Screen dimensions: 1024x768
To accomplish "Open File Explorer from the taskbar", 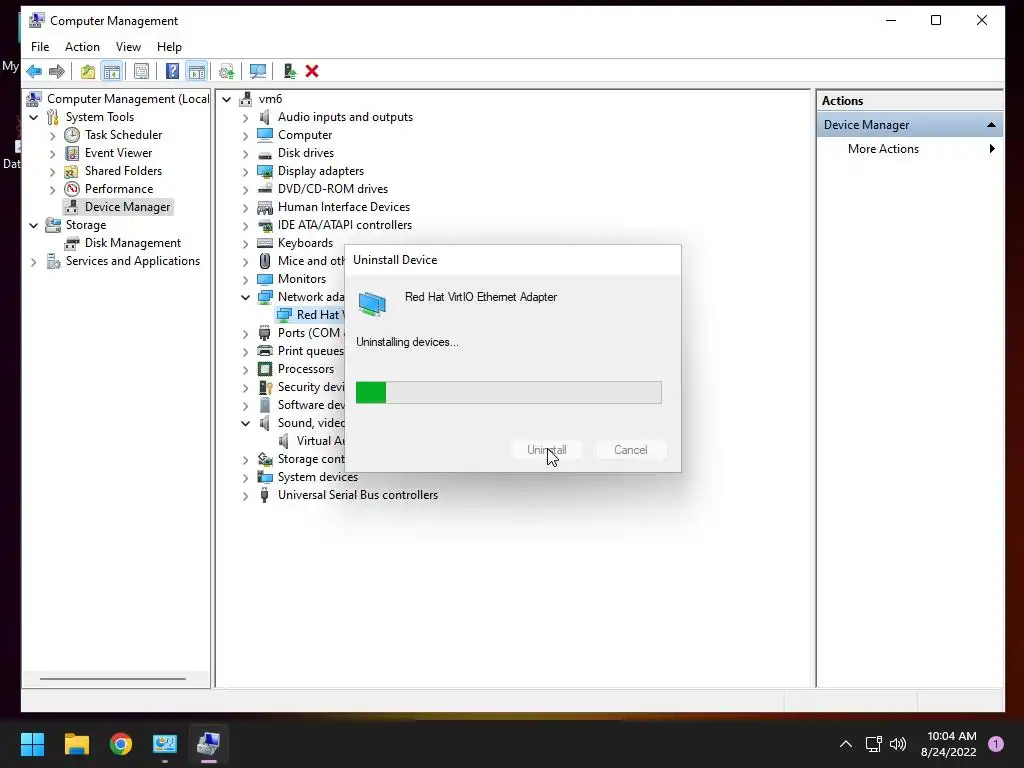I will pyautogui.click(x=76, y=744).
